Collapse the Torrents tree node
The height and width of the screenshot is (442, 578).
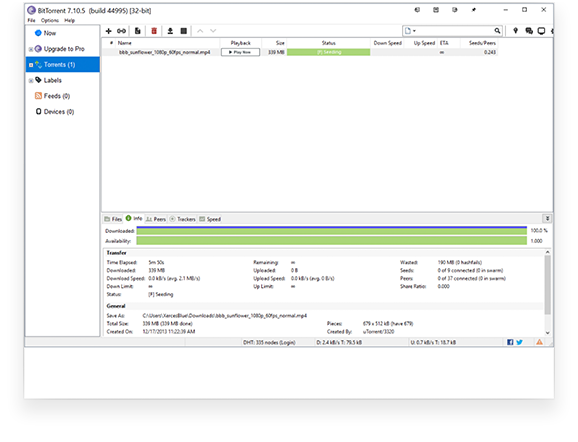(x=31, y=65)
